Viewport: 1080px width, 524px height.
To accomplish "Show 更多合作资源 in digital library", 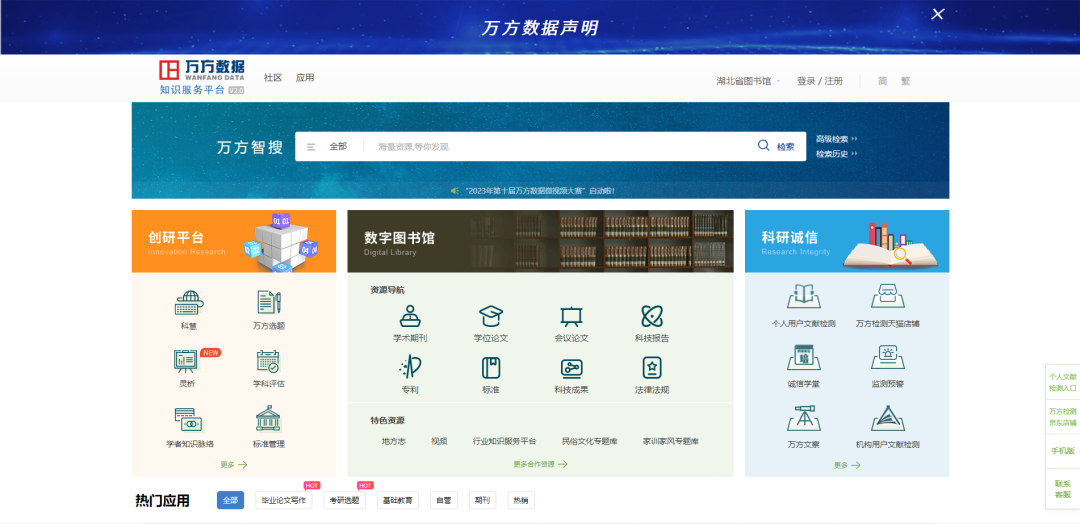I will [x=540, y=464].
